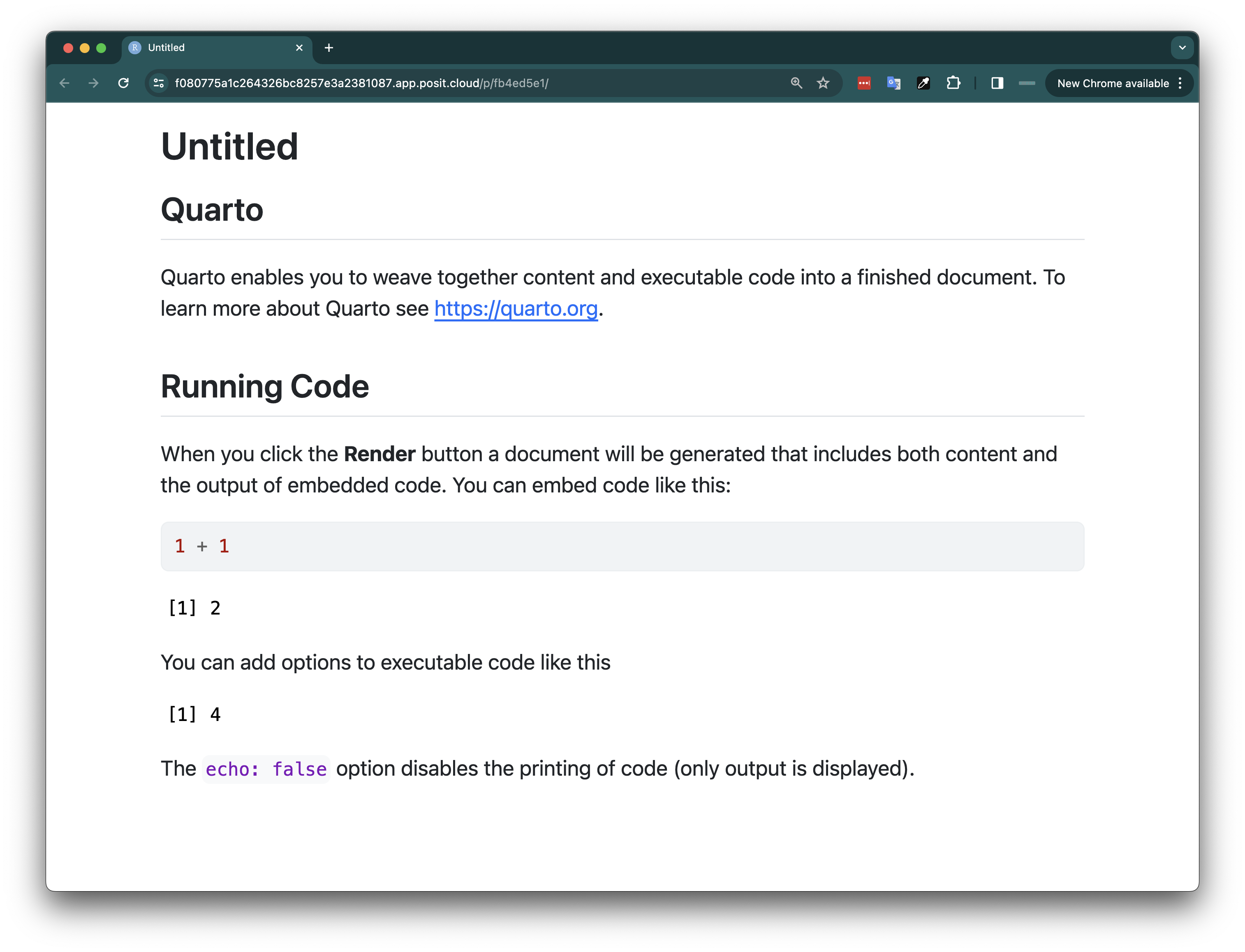Open the Google Translate extension
The height and width of the screenshot is (952, 1245).
(893, 83)
